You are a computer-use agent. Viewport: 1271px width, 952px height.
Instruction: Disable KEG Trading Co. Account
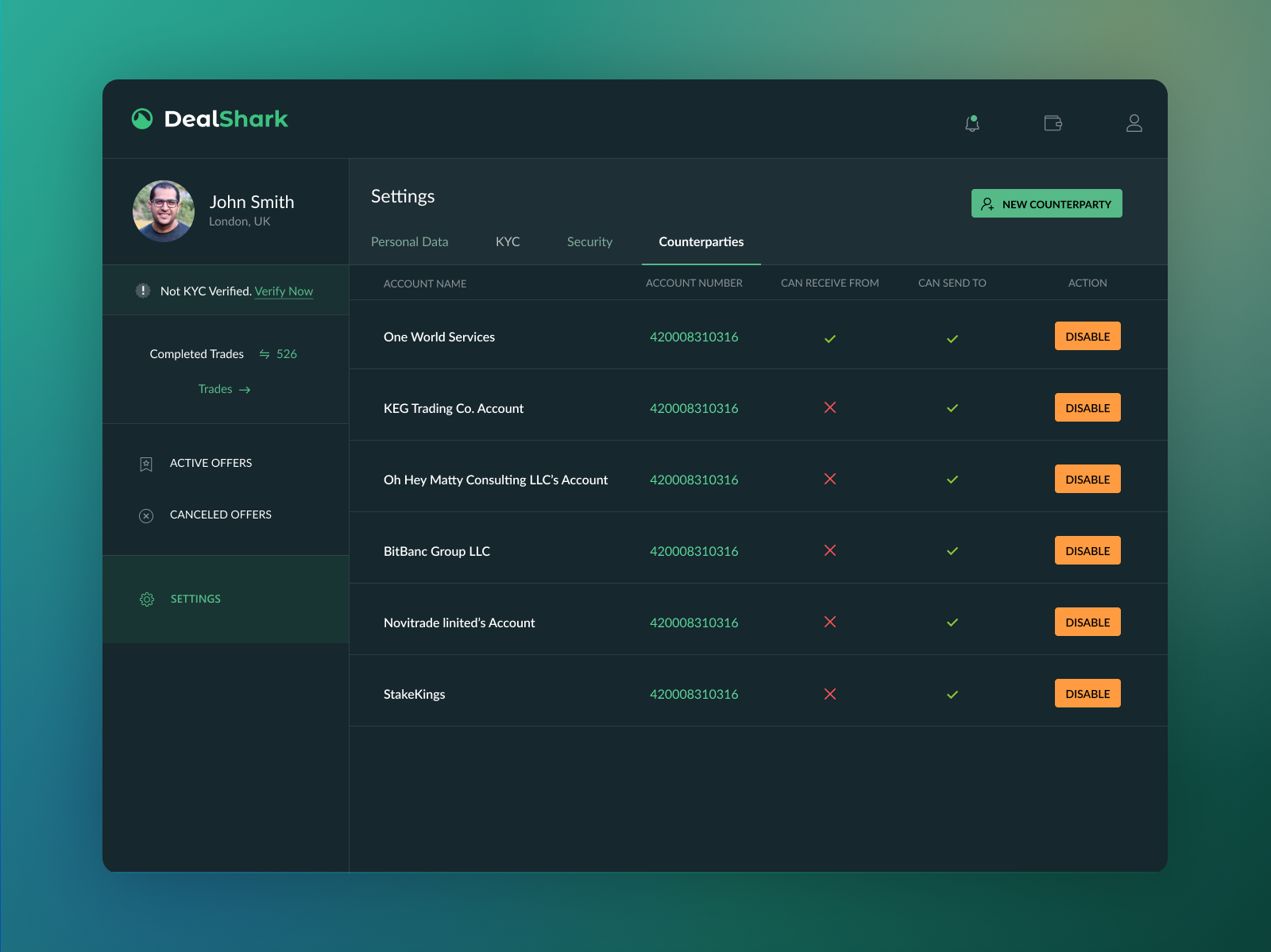[x=1087, y=407]
